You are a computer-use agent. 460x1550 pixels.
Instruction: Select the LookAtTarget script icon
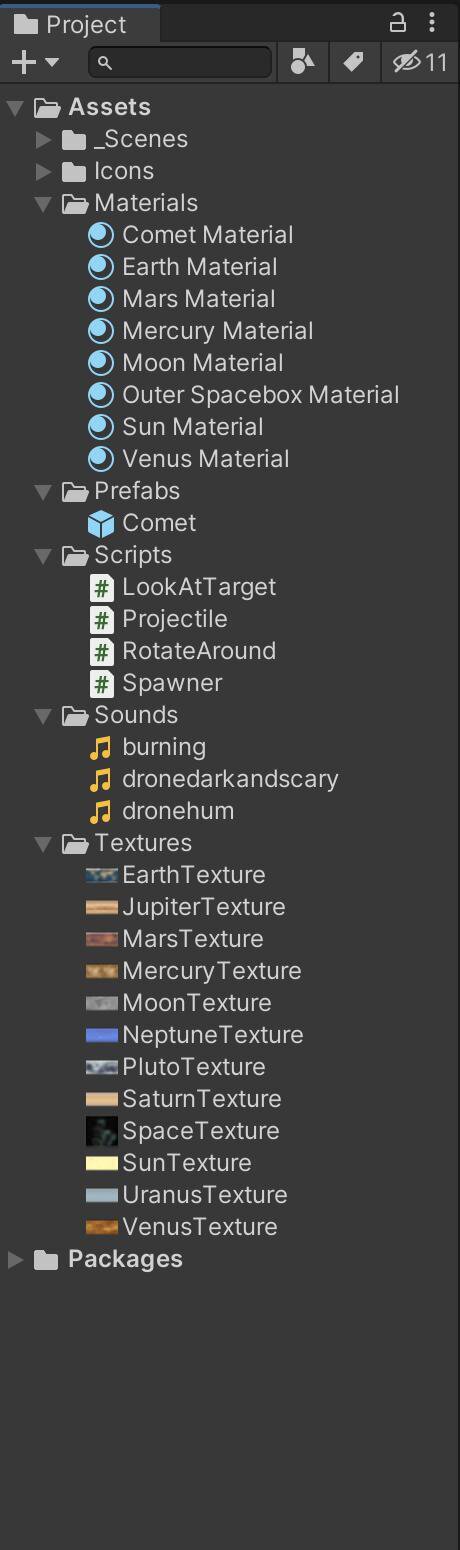[x=101, y=587]
